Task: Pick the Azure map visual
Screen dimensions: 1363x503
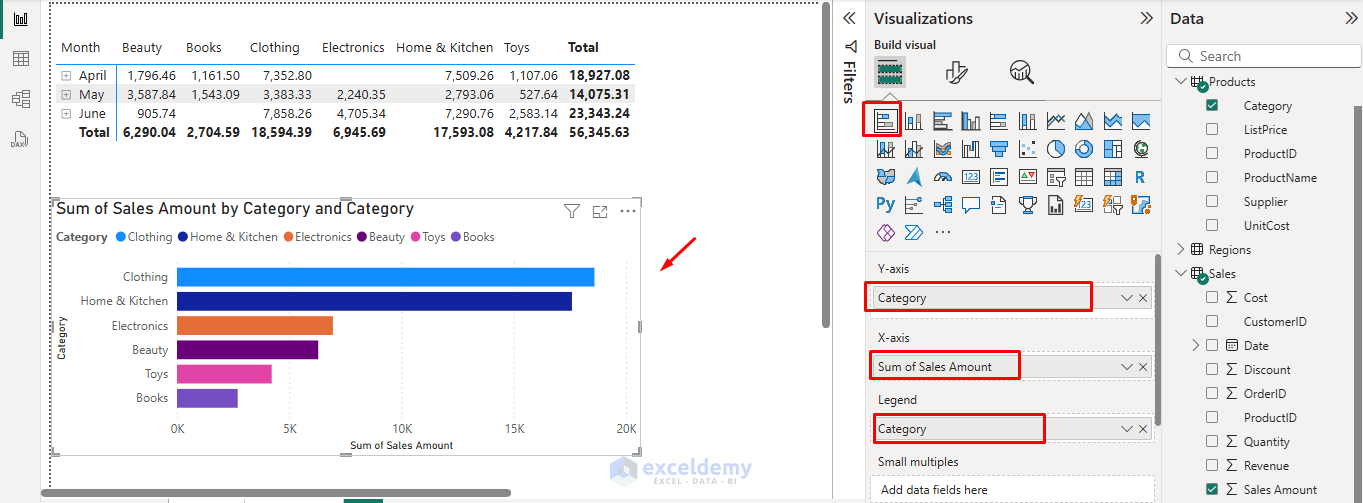Action: (914, 177)
